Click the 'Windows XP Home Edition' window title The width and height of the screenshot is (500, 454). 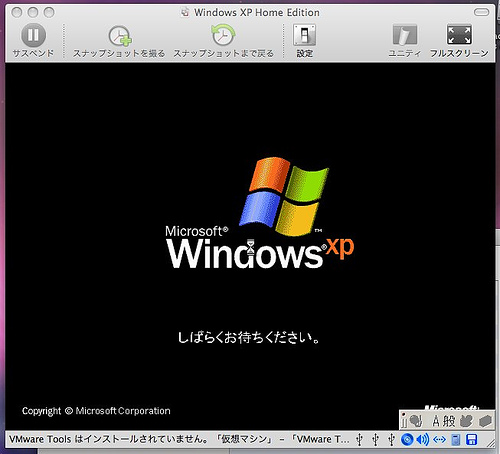pyautogui.click(x=257, y=13)
